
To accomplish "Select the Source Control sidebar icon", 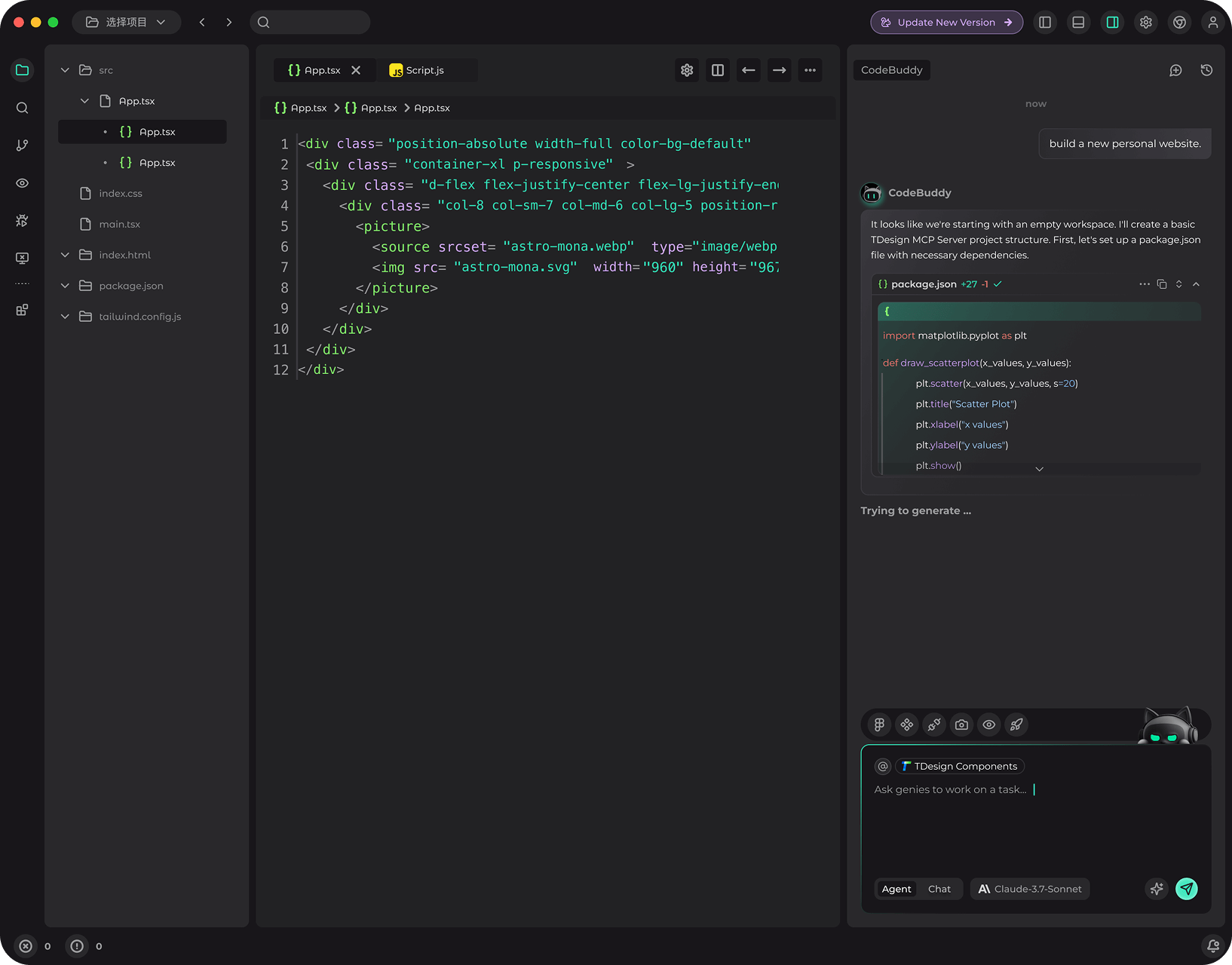I will (x=22, y=145).
